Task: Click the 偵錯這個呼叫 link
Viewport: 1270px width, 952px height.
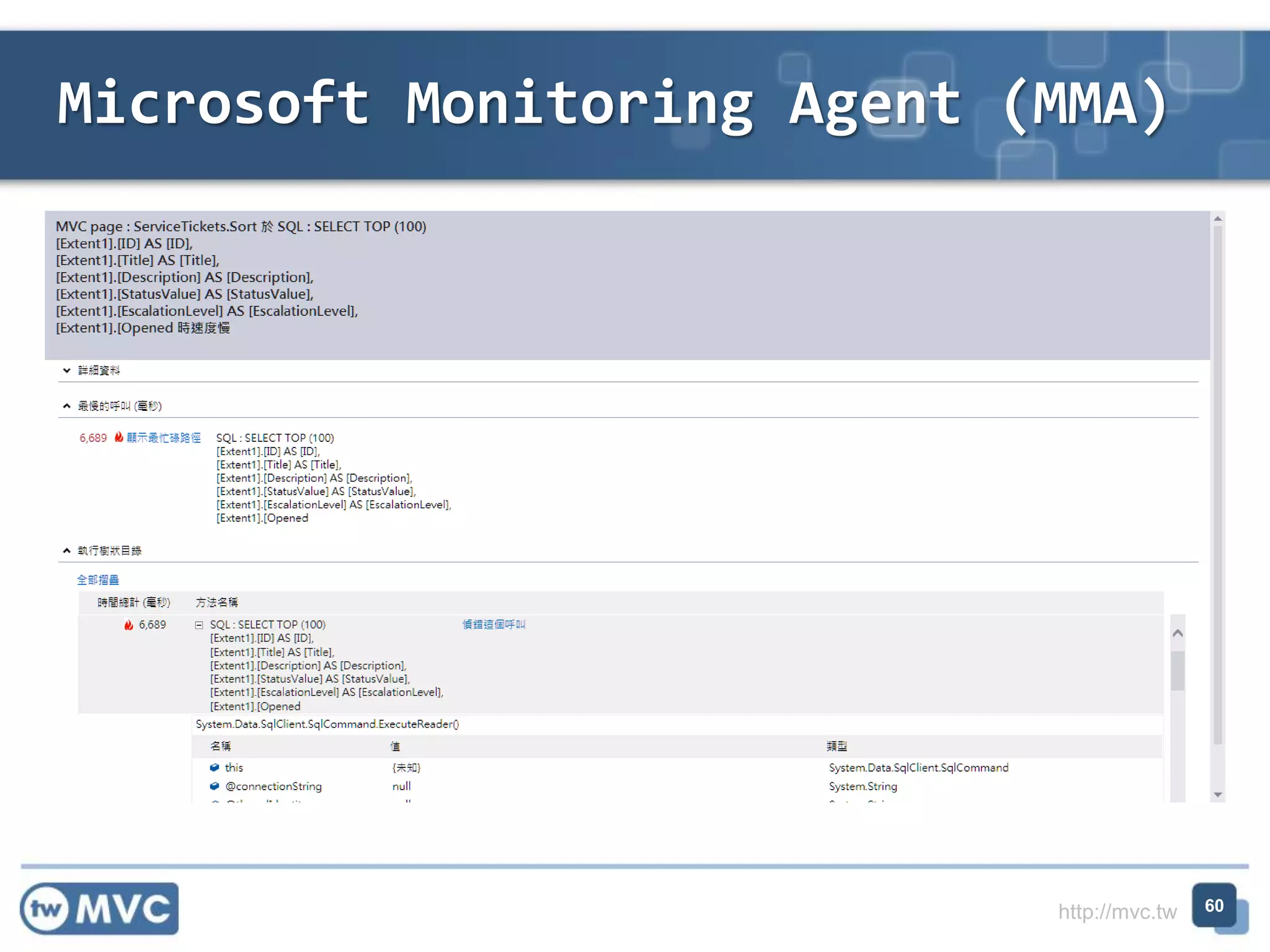Action: (494, 624)
